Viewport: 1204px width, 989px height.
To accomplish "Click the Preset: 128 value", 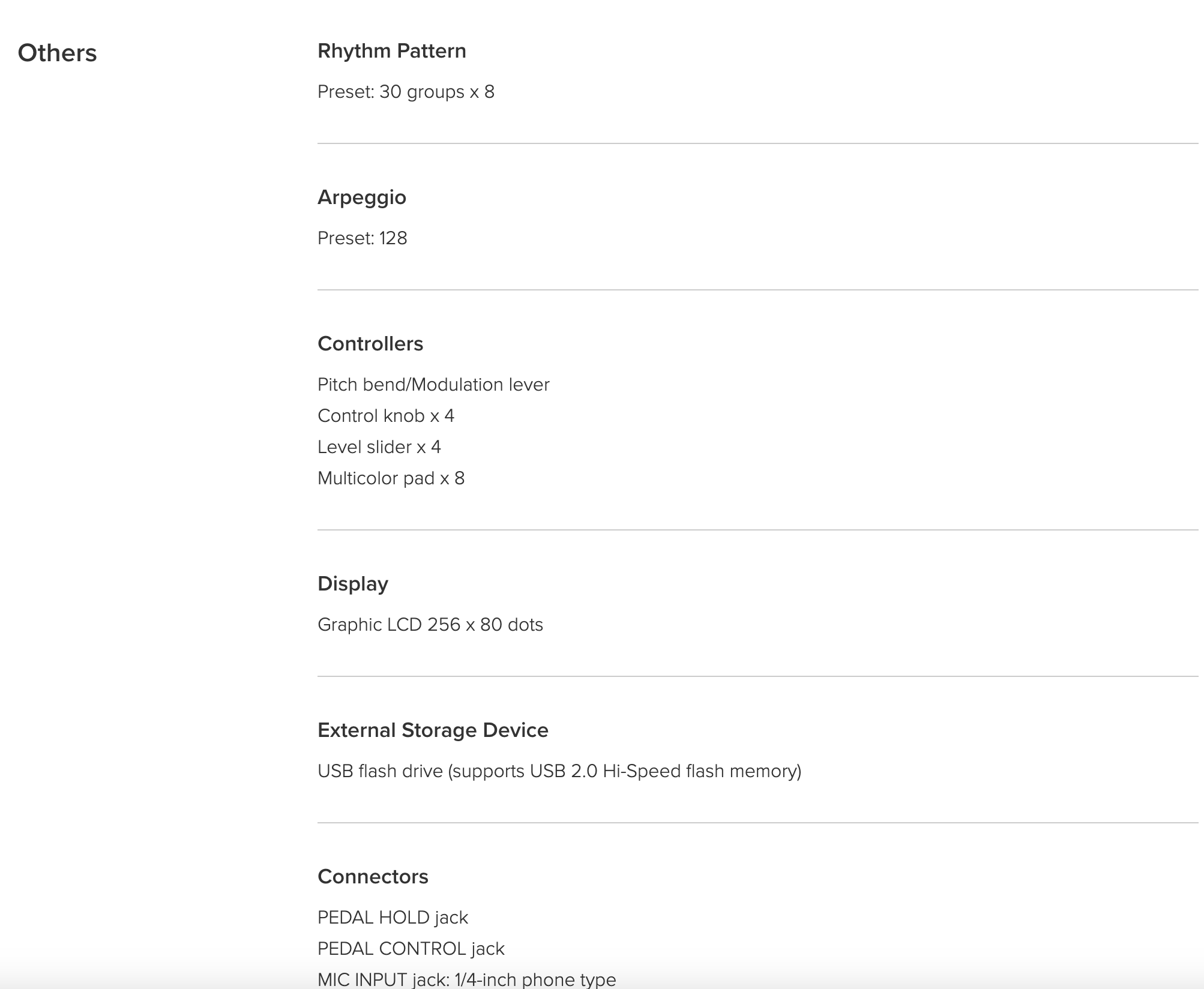I will 362,238.
